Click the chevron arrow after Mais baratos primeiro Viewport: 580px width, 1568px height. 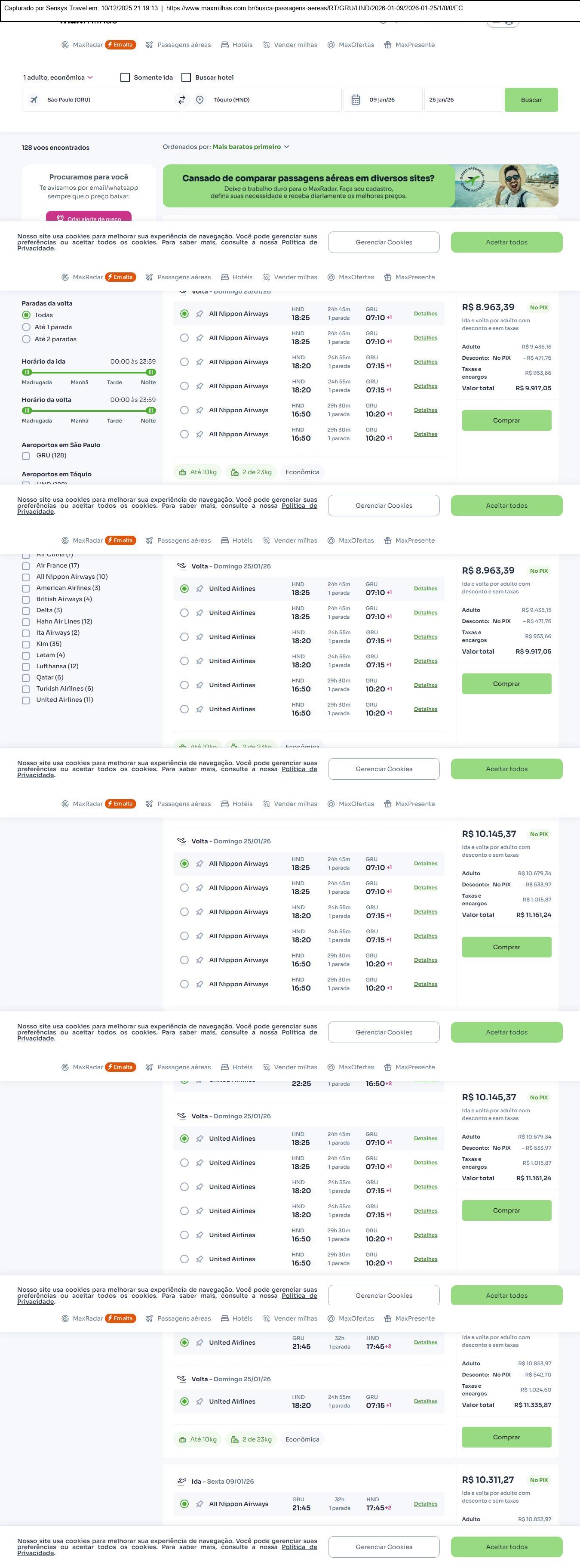click(286, 147)
